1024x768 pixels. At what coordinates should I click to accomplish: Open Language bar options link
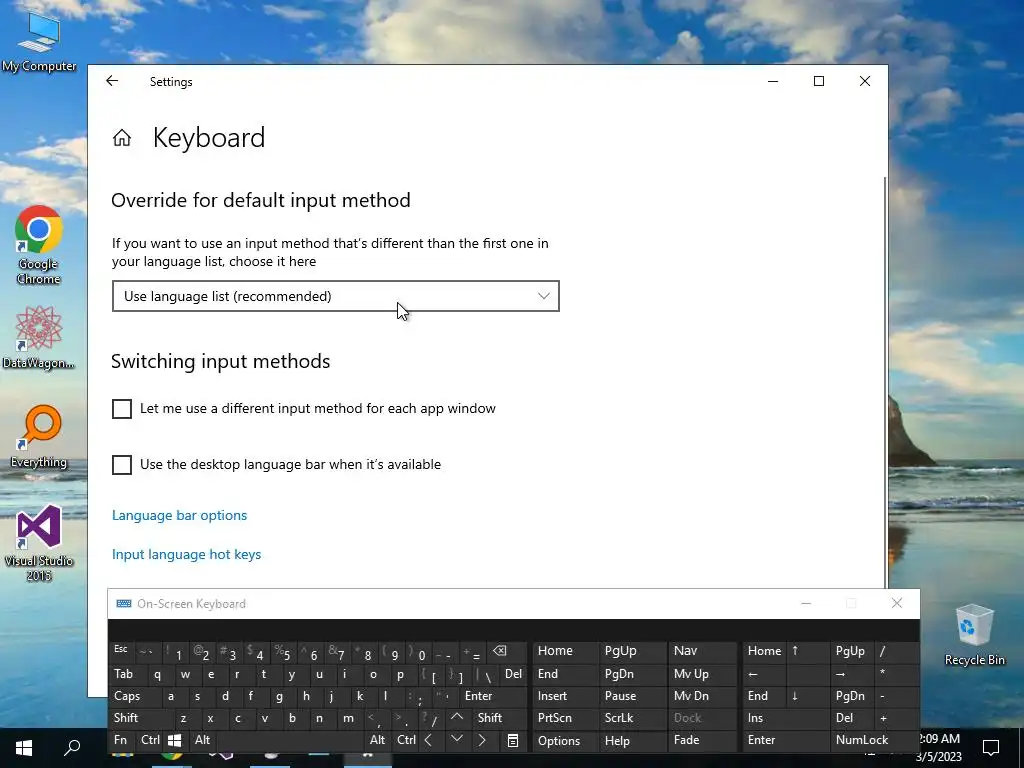click(180, 515)
